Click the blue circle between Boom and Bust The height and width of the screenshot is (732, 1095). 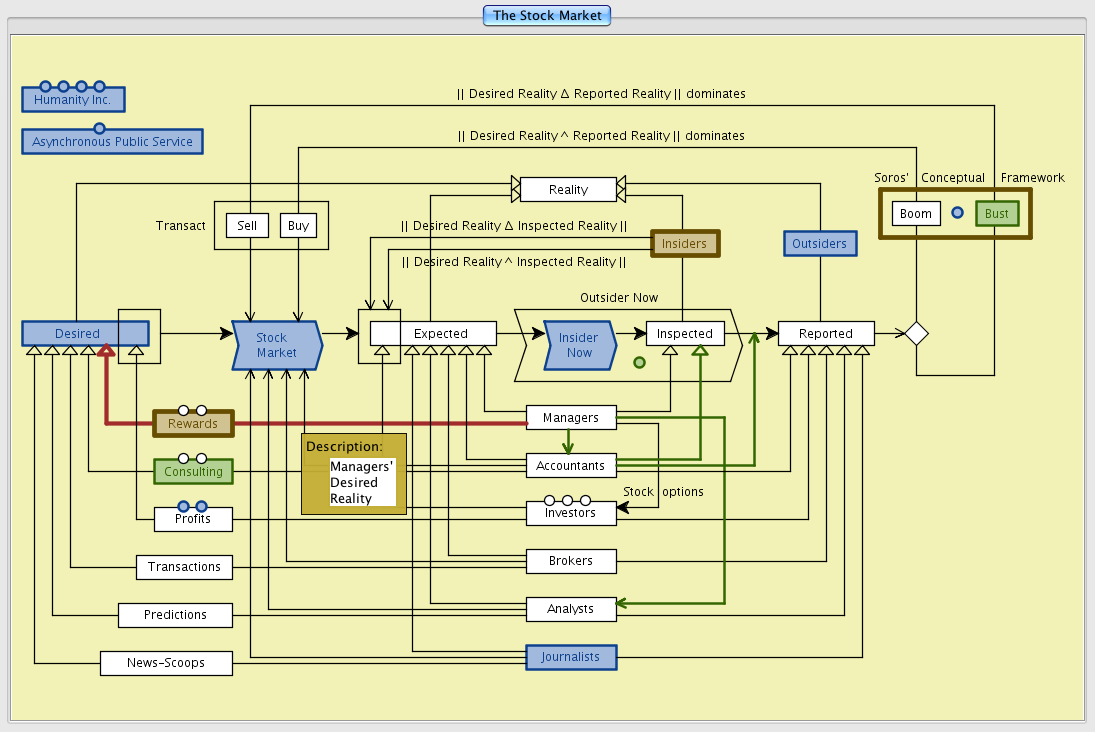(x=957, y=213)
